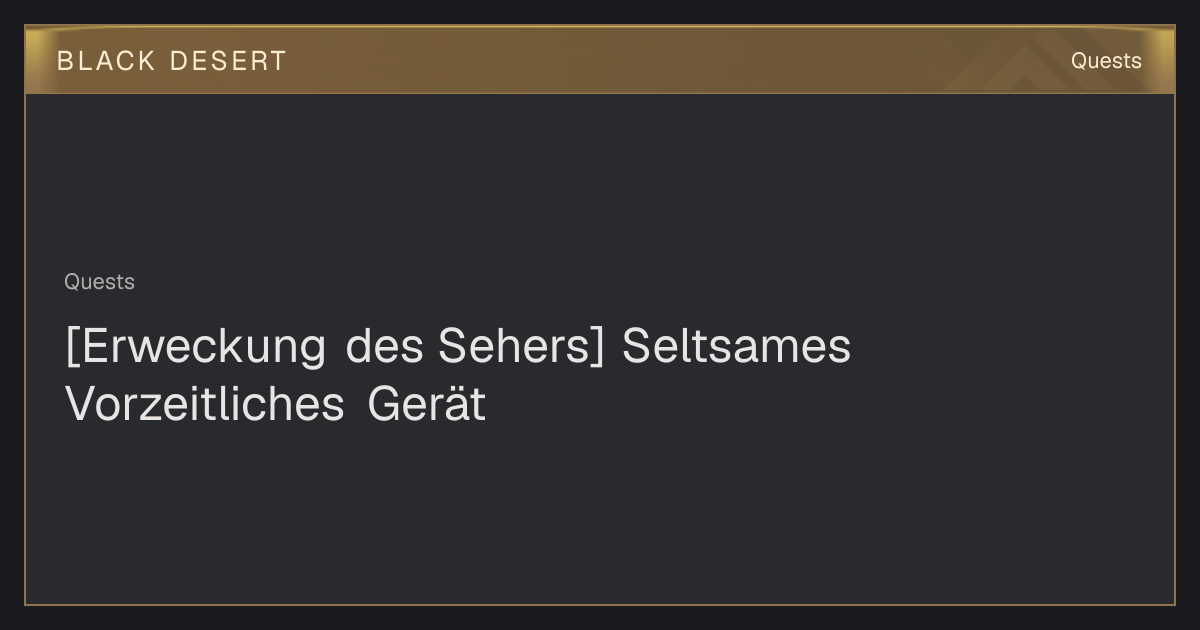The image size is (1200, 630).
Task: Click the gold border line under header
Action: (600, 93)
